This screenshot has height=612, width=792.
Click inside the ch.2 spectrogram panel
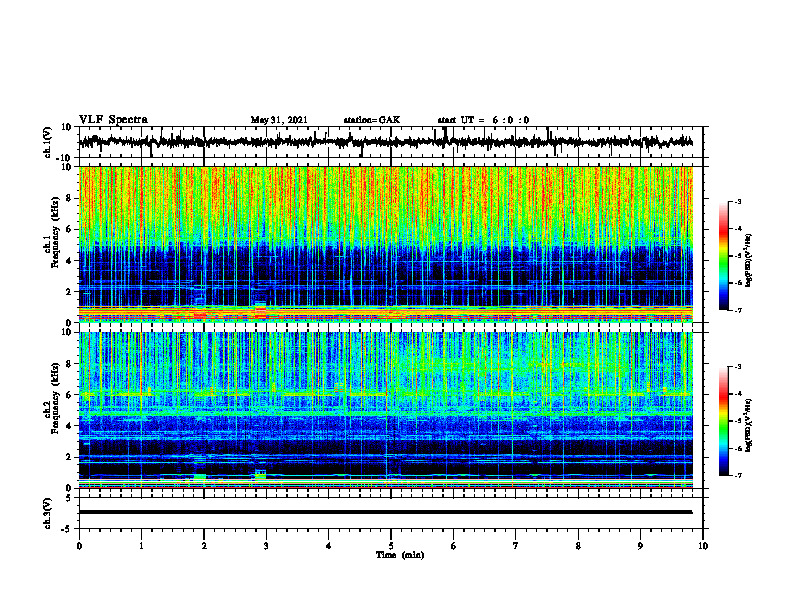point(385,410)
